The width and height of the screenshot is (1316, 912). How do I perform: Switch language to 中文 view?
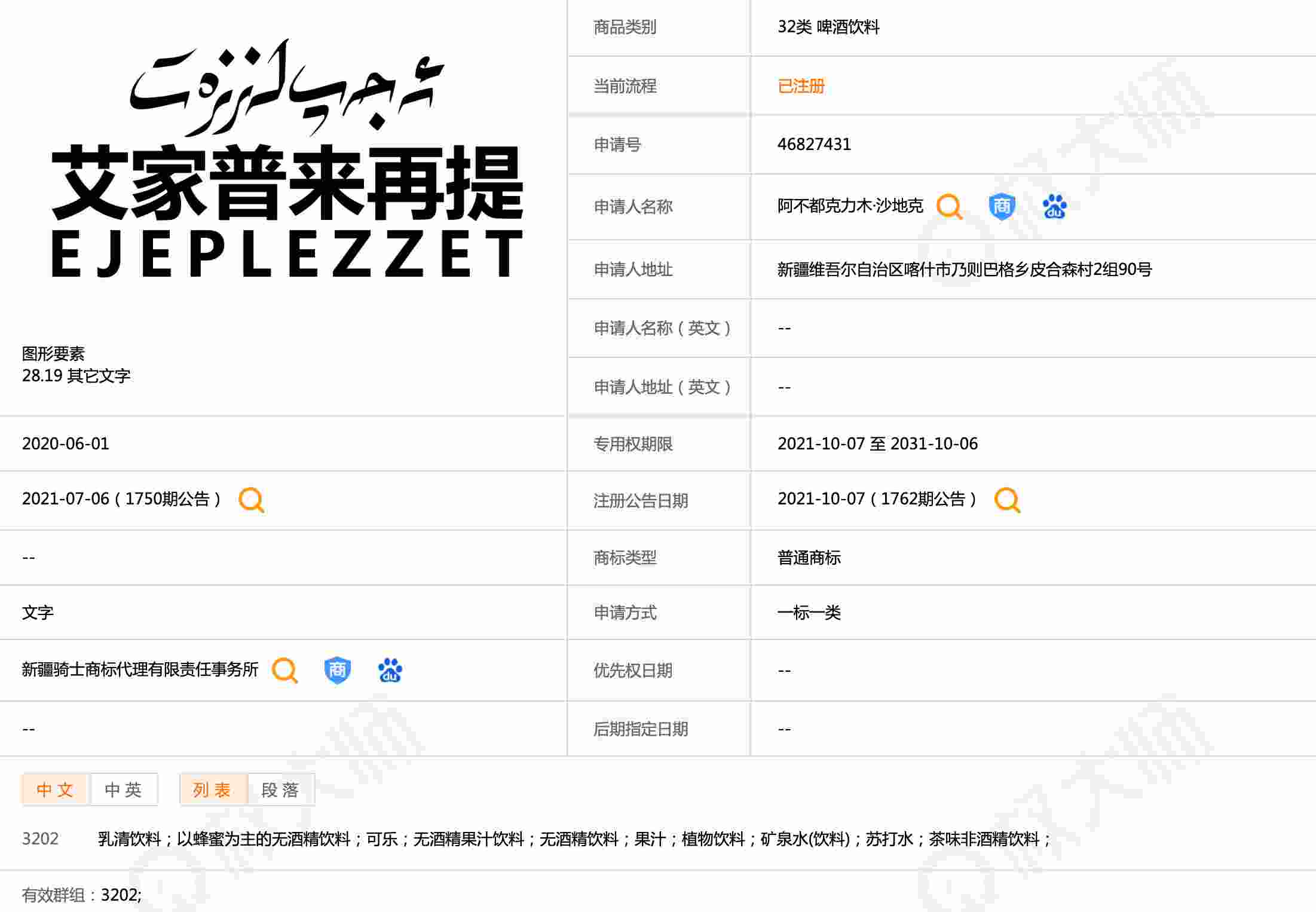click(x=56, y=789)
